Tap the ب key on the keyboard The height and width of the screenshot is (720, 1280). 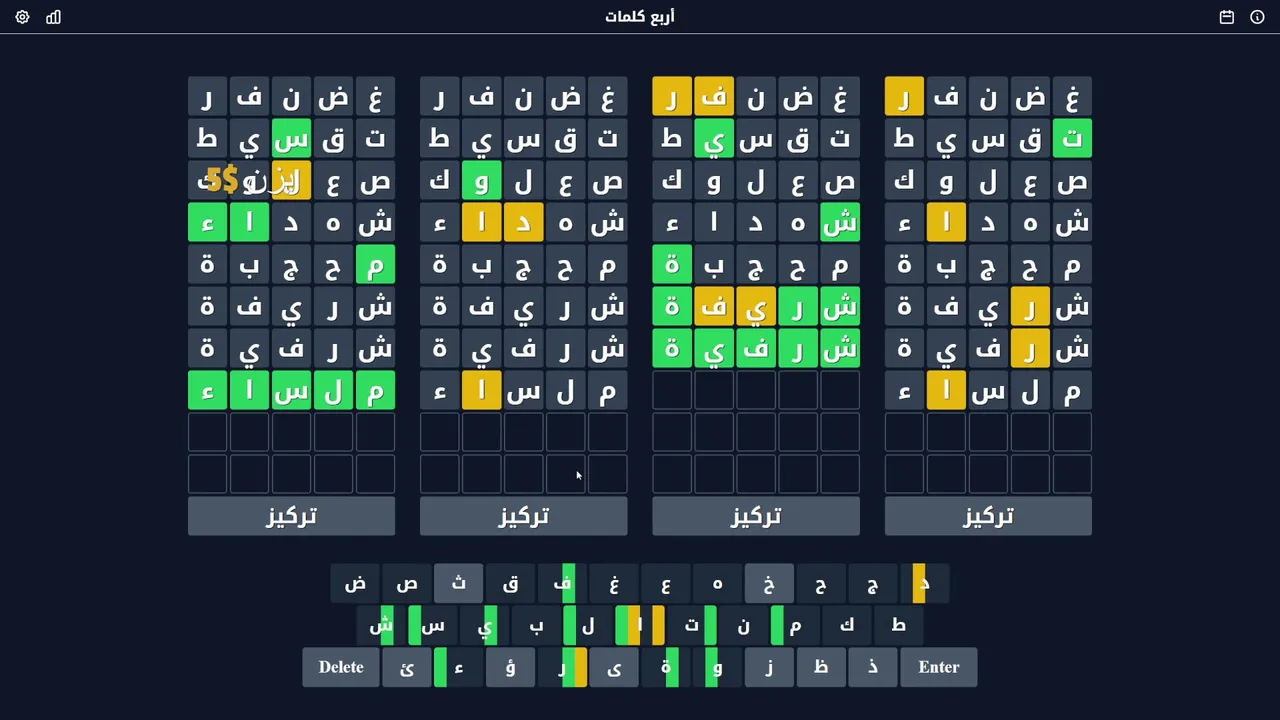pyautogui.click(x=536, y=625)
